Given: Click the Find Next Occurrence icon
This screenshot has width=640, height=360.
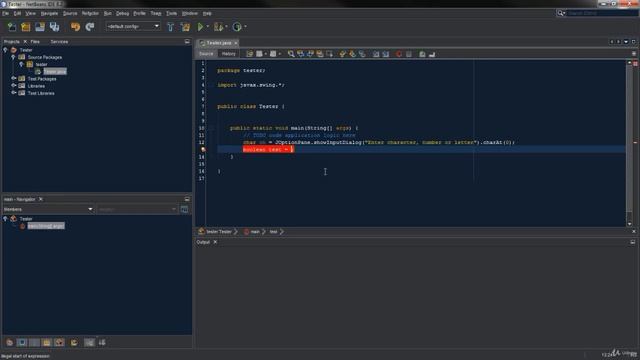Looking at the screenshot, I should click(310, 54).
